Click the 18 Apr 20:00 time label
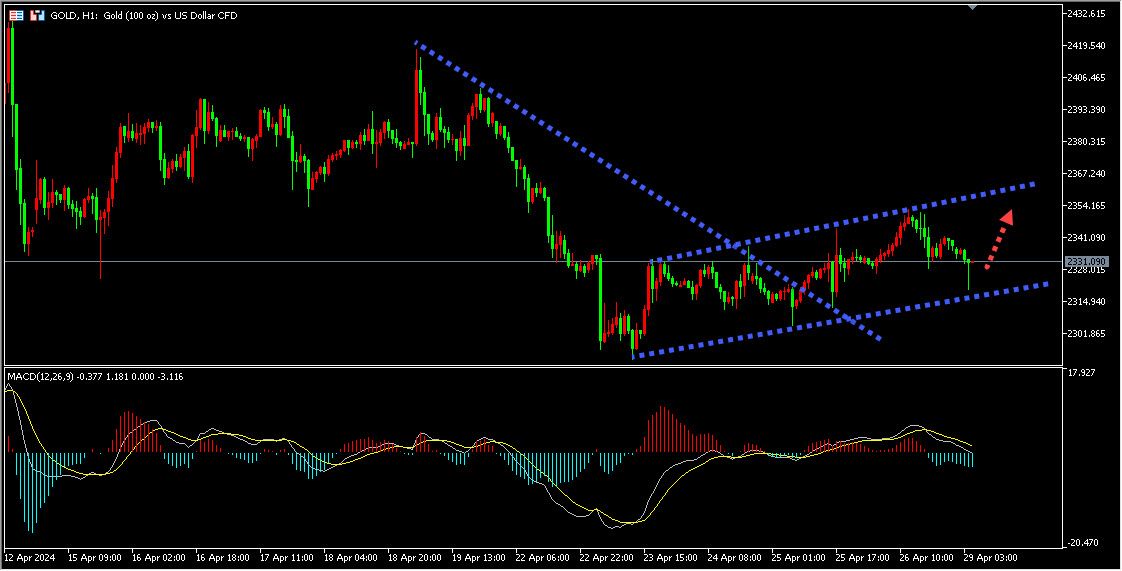 pyautogui.click(x=412, y=556)
